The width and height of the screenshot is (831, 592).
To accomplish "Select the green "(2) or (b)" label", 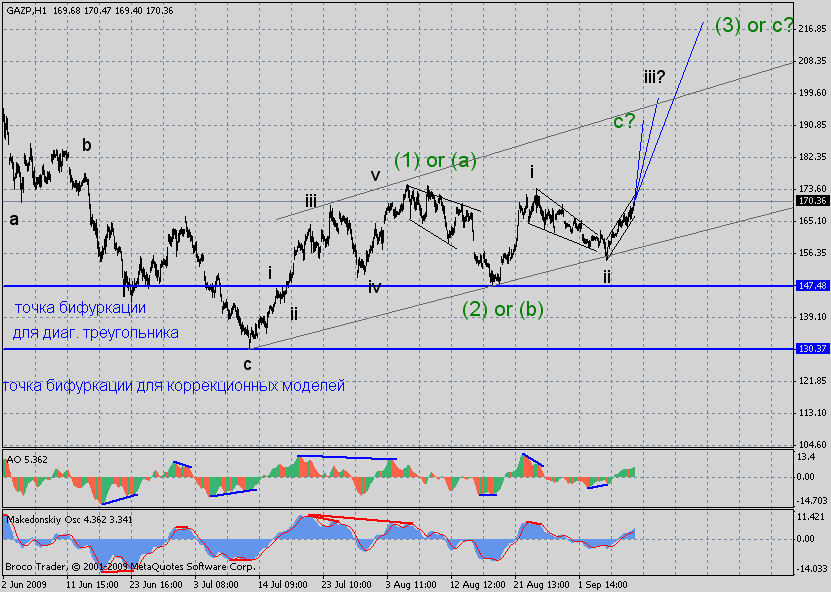I will click(x=503, y=309).
